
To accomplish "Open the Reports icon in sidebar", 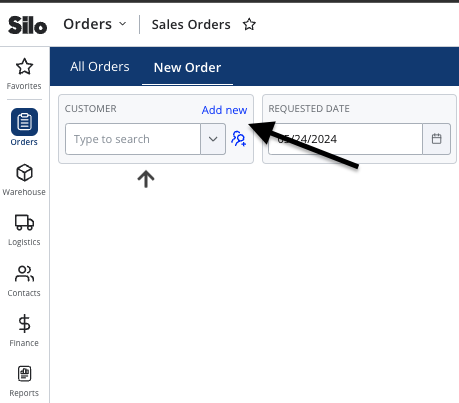I will [x=24, y=373].
